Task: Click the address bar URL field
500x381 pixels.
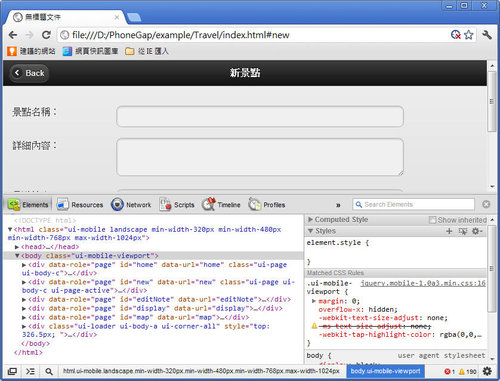Action: point(253,35)
